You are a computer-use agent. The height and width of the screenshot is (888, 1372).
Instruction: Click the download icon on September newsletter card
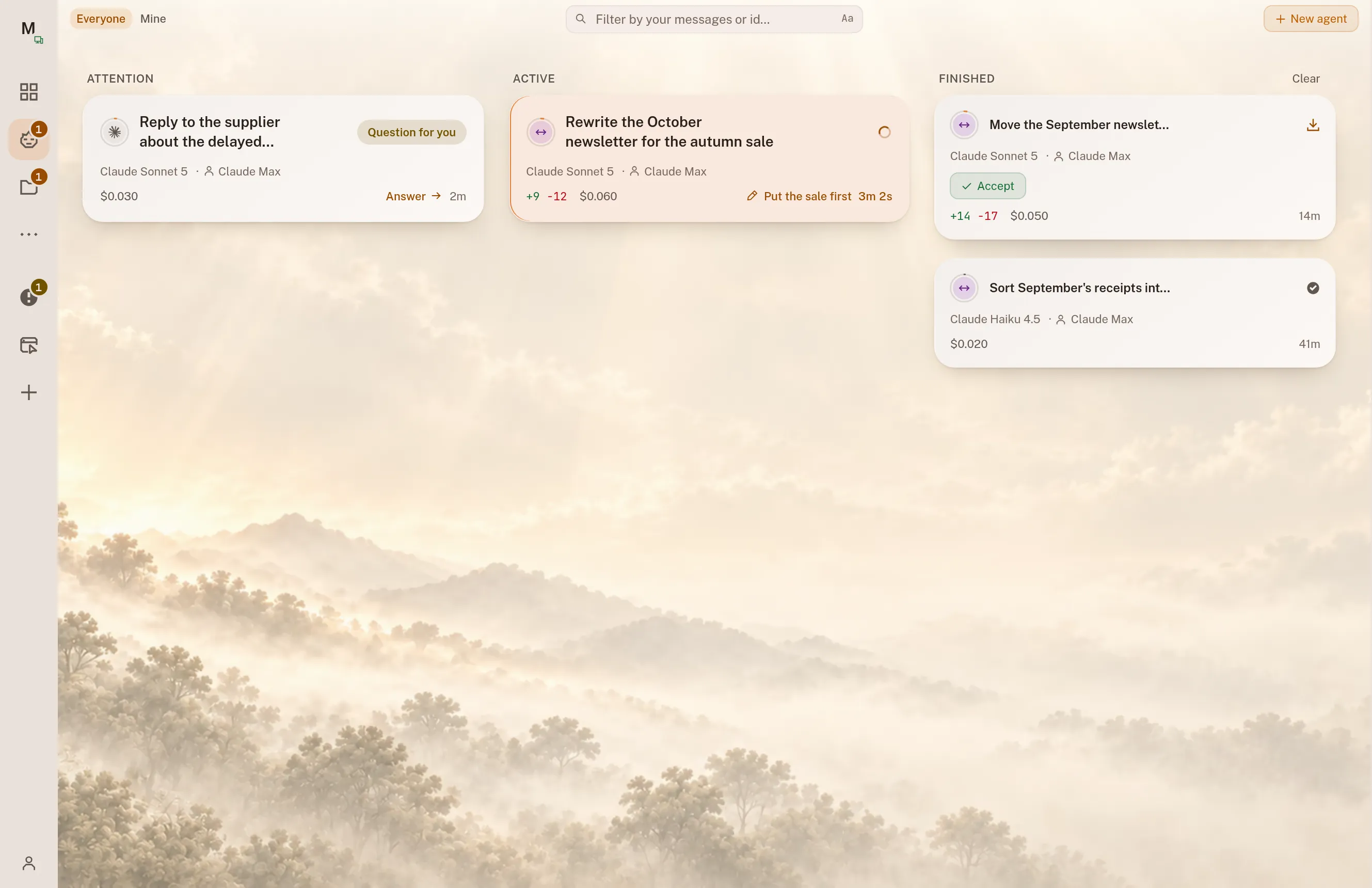click(1313, 125)
